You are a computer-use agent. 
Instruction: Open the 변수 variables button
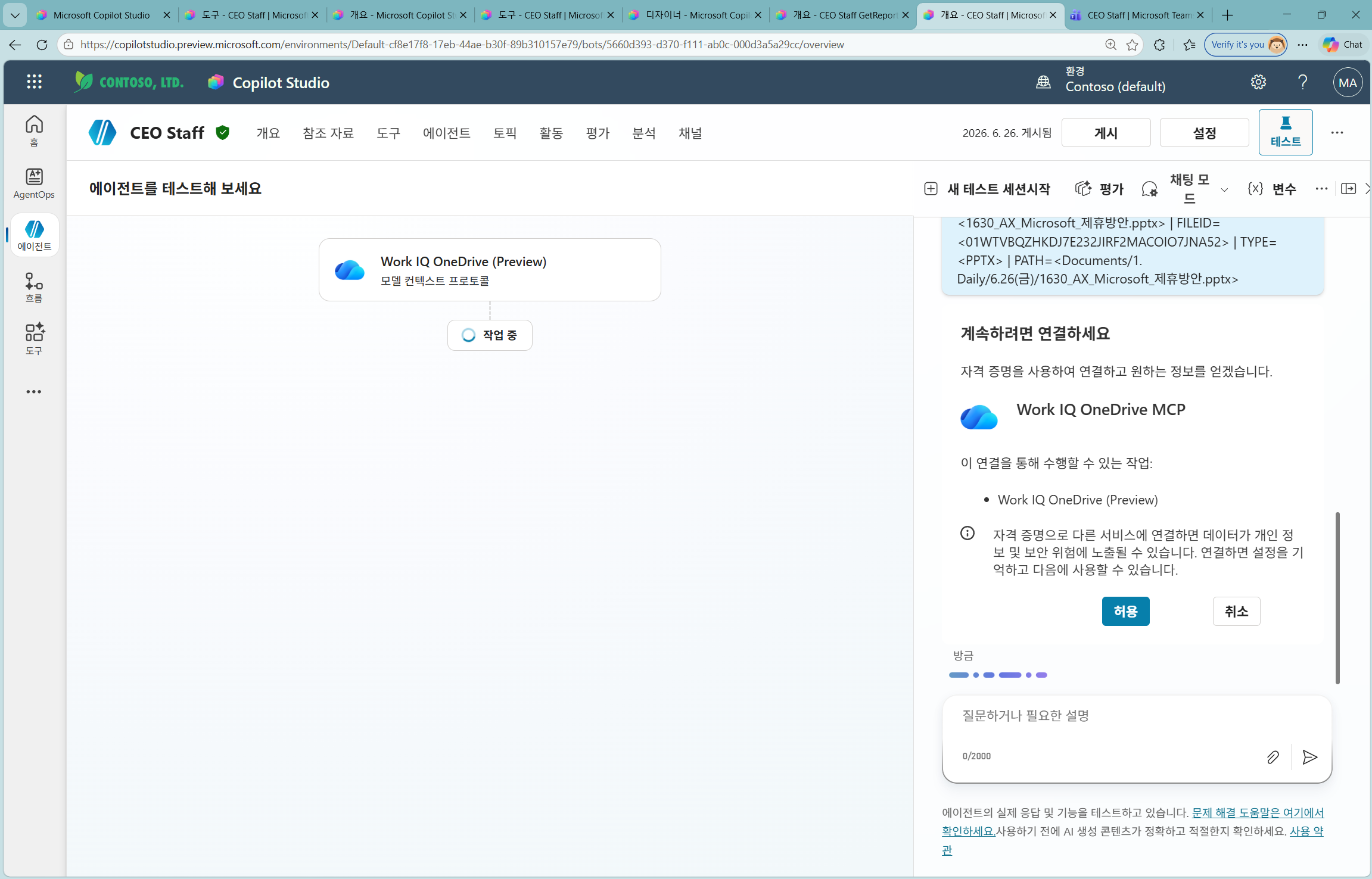pos(1272,189)
